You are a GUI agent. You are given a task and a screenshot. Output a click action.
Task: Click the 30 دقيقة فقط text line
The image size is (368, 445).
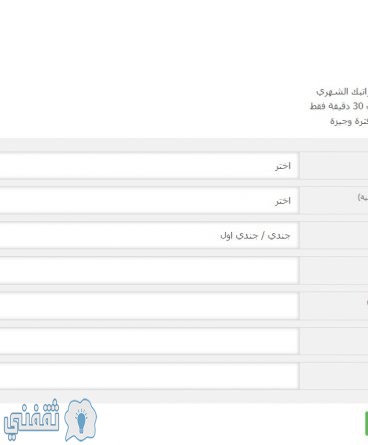pyautogui.click(x=339, y=106)
